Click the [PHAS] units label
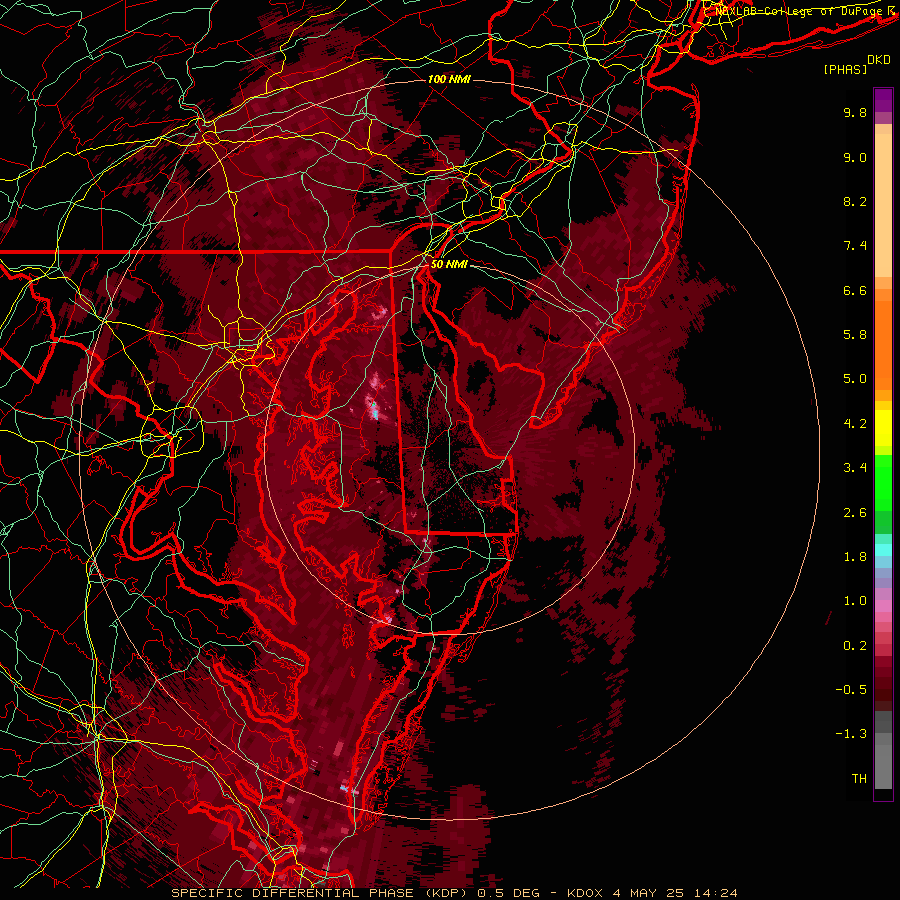 click(x=845, y=69)
